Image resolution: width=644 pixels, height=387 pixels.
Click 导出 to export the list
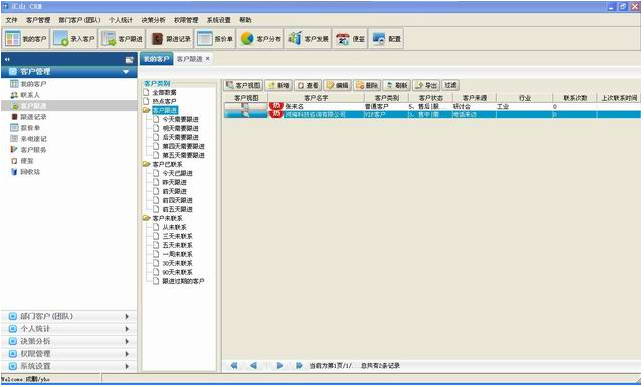(426, 85)
